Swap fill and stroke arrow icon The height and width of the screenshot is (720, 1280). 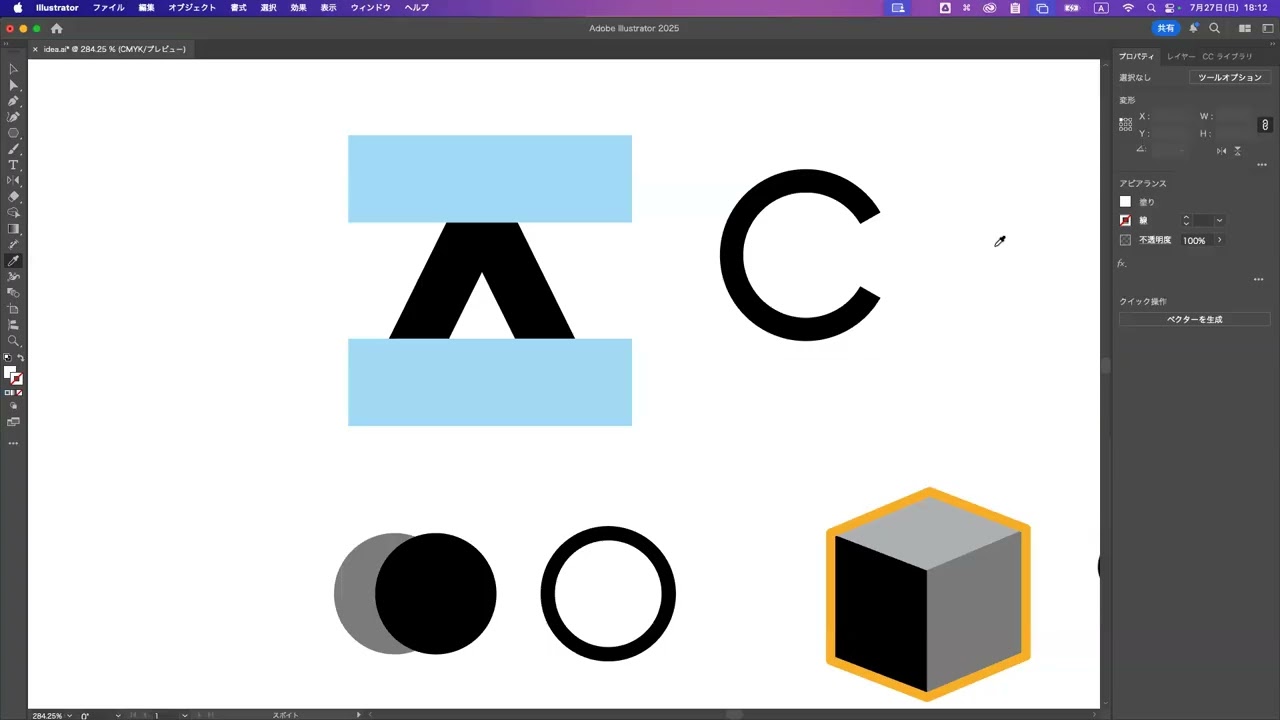click(21, 358)
